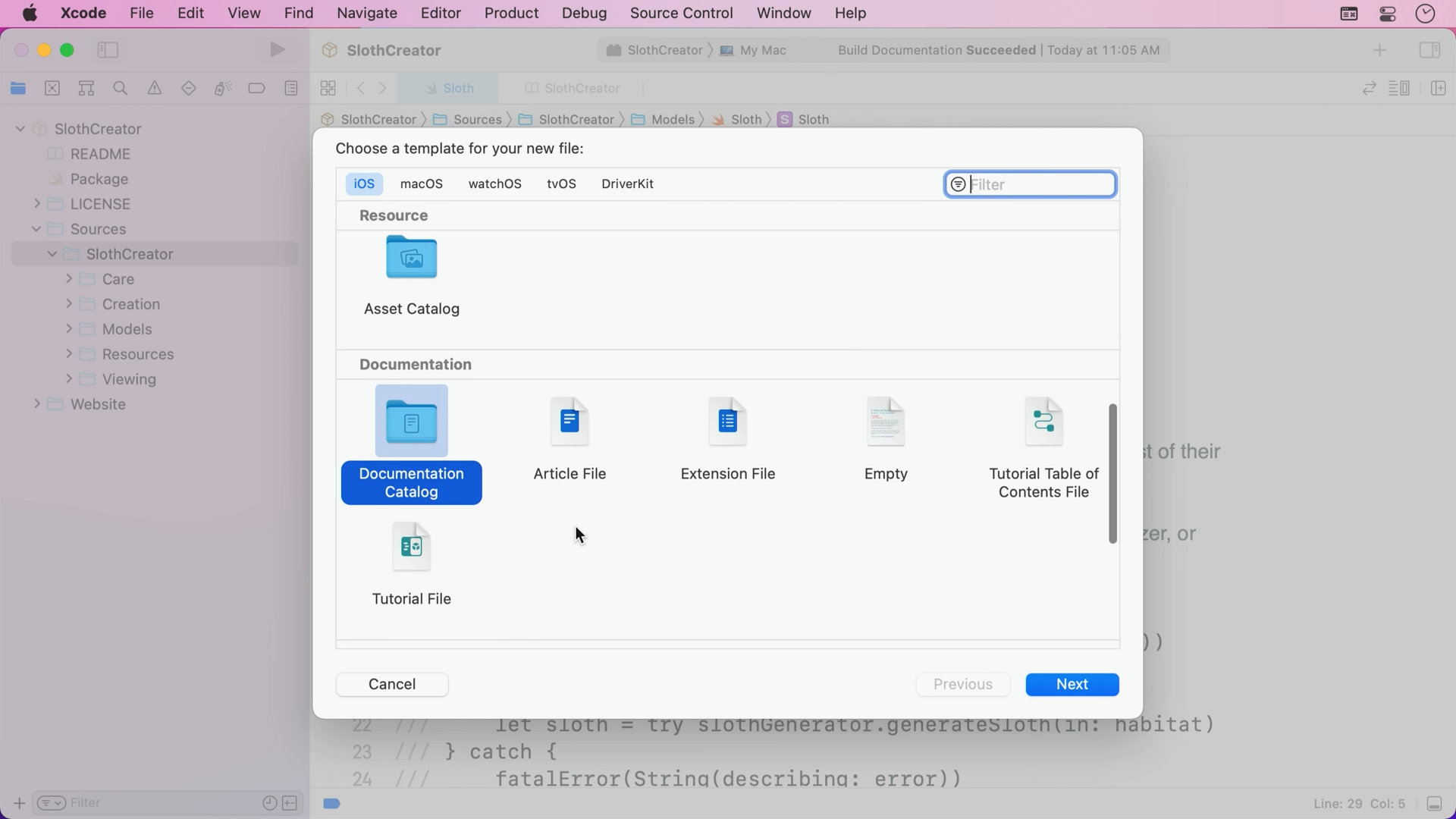Click the Next button
The width and height of the screenshot is (1456, 819).
pyautogui.click(x=1072, y=684)
